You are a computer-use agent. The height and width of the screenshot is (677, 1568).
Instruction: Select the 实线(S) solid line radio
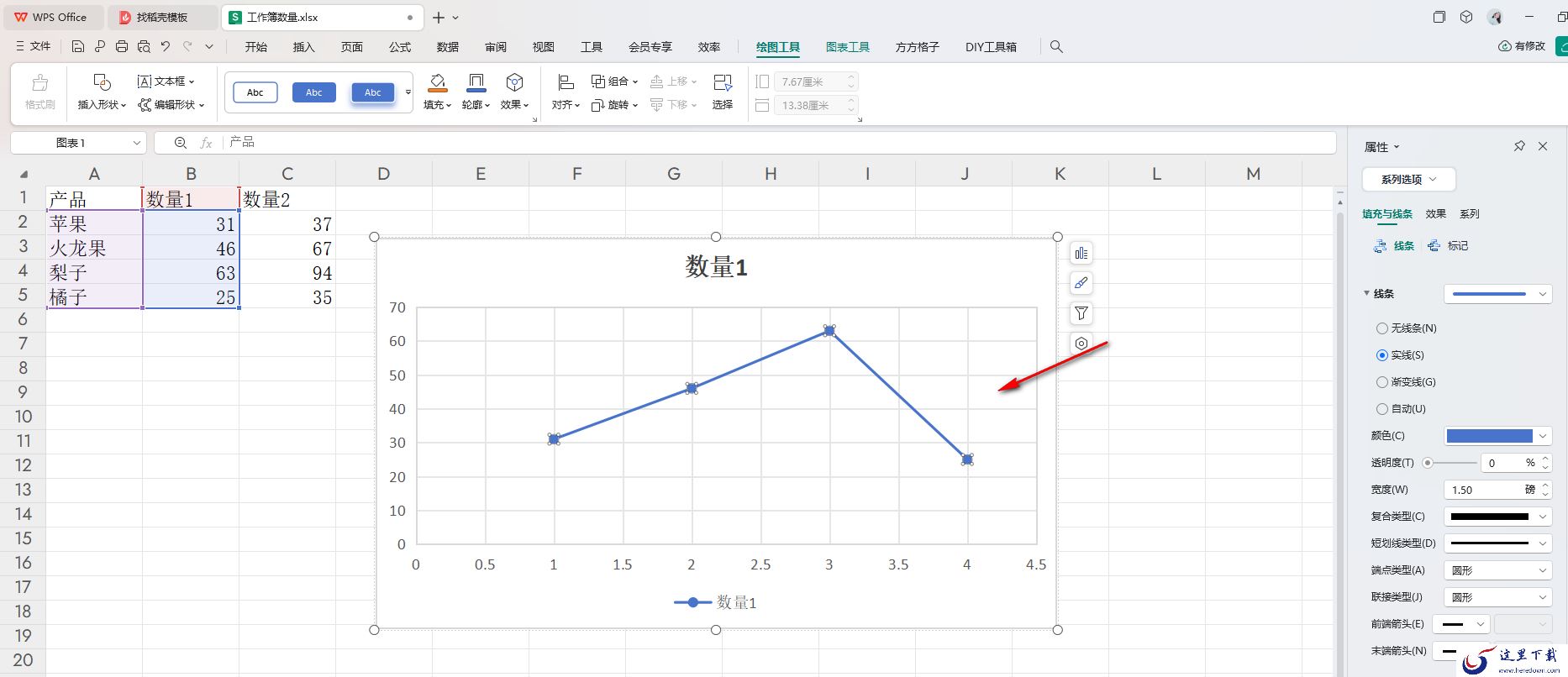coord(1381,355)
